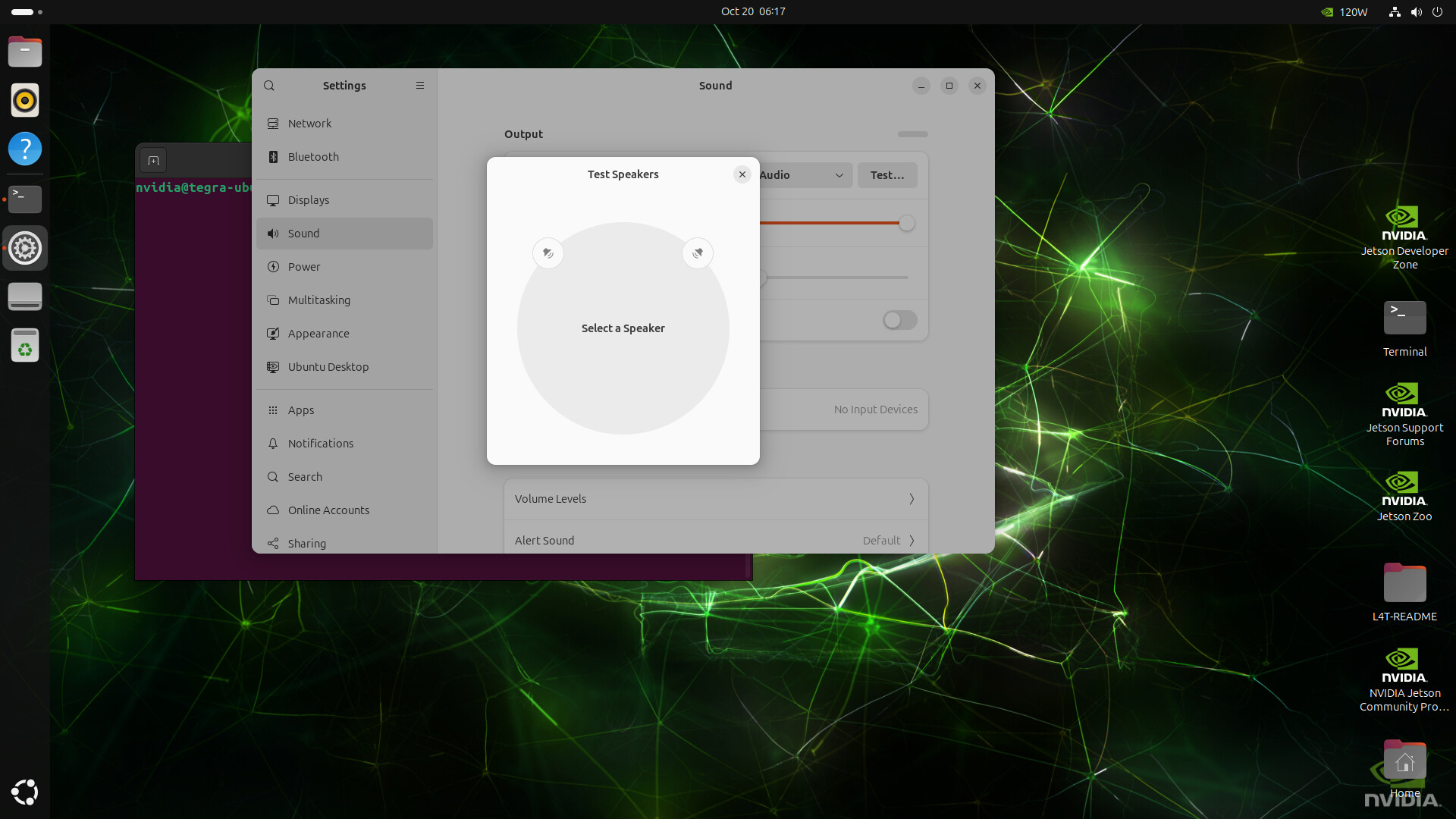Open Rhythmbox from the dock
The image size is (1456, 819).
coord(25,100)
